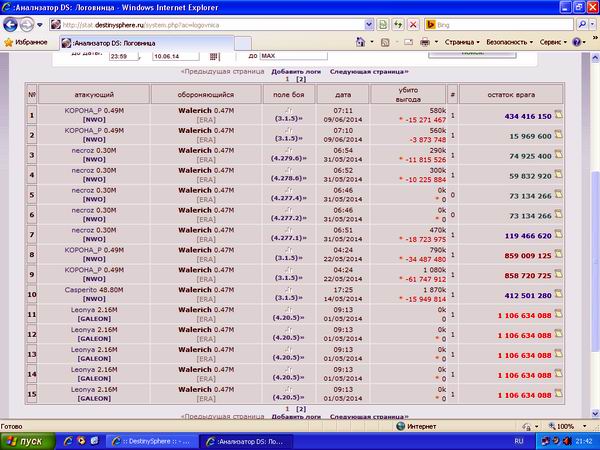This screenshot has width=600, height=450.
Task: Click the browser Forward button
Action: (26, 25)
